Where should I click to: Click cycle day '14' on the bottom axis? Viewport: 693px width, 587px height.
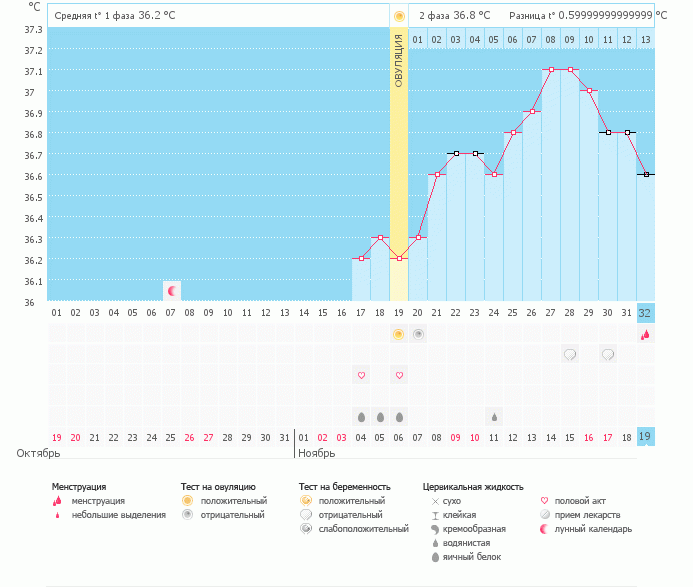304,313
